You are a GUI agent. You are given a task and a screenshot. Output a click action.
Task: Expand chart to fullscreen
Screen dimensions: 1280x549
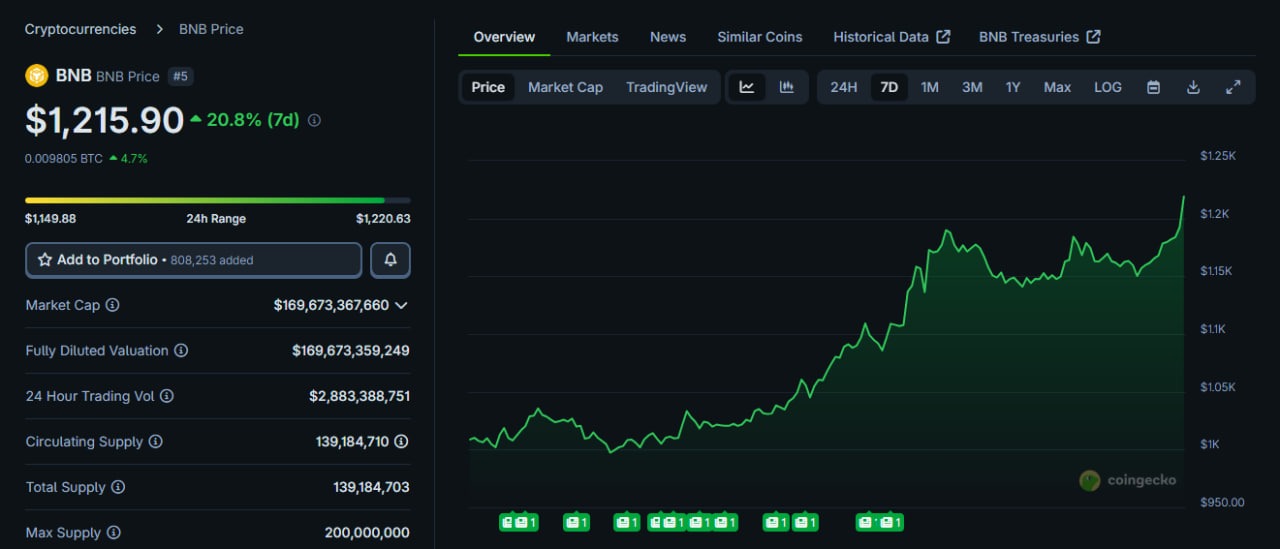(x=1233, y=87)
